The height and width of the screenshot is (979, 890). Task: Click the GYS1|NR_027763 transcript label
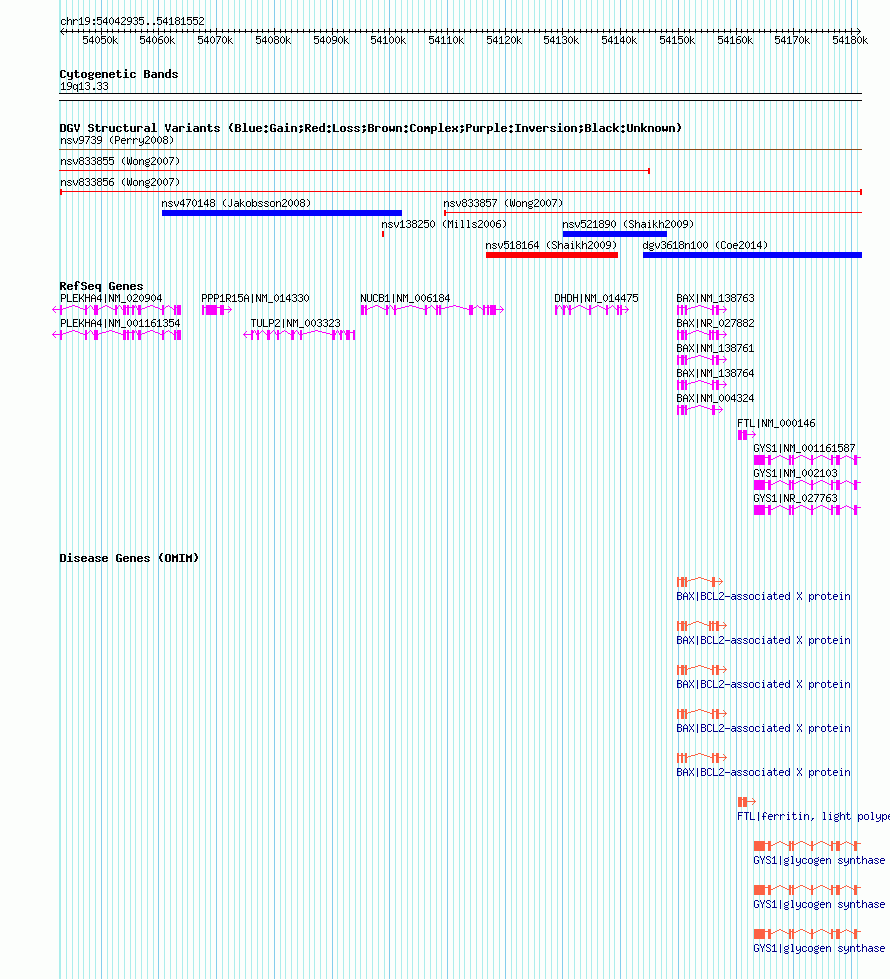coord(795,498)
